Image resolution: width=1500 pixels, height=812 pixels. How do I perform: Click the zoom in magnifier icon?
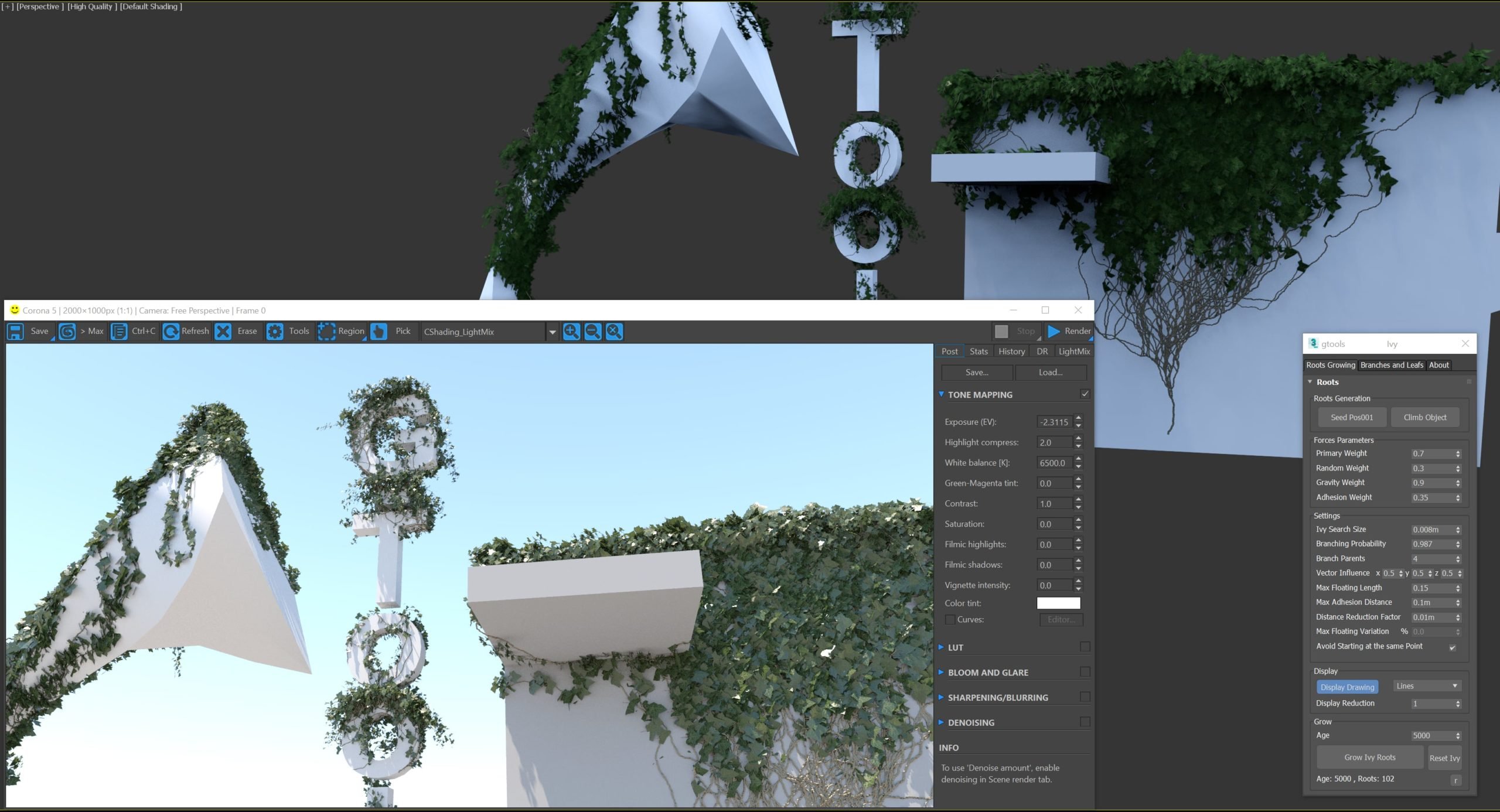[x=571, y=332]
